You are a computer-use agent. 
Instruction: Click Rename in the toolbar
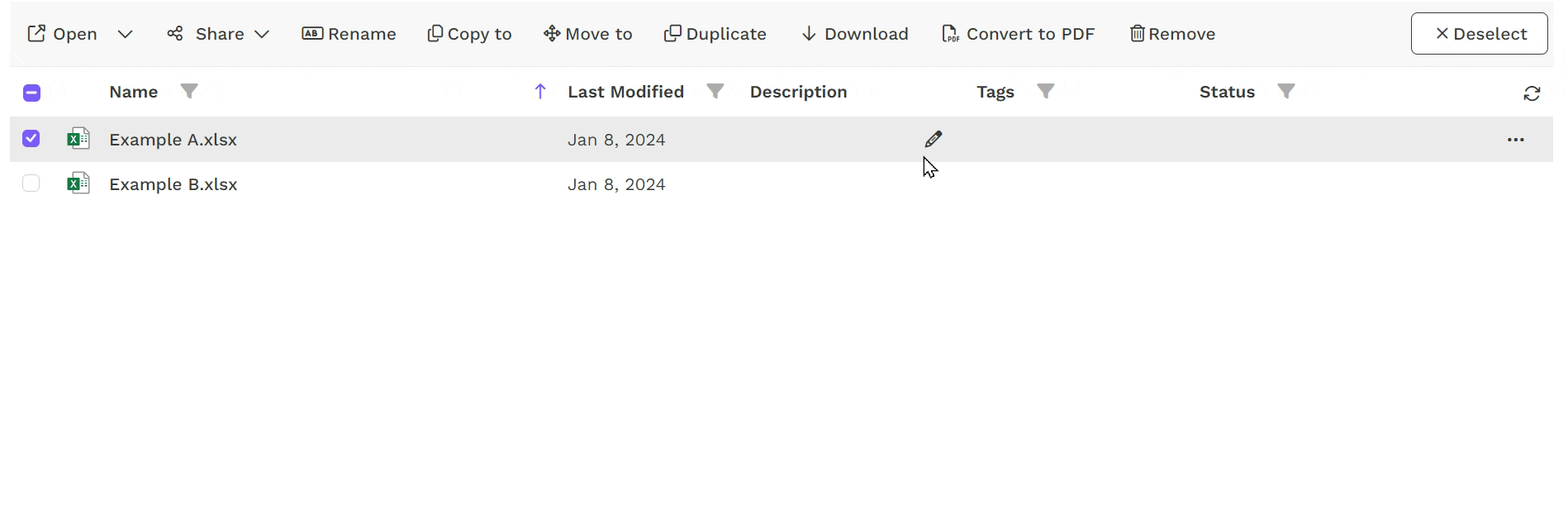click(x=349, y=34)
